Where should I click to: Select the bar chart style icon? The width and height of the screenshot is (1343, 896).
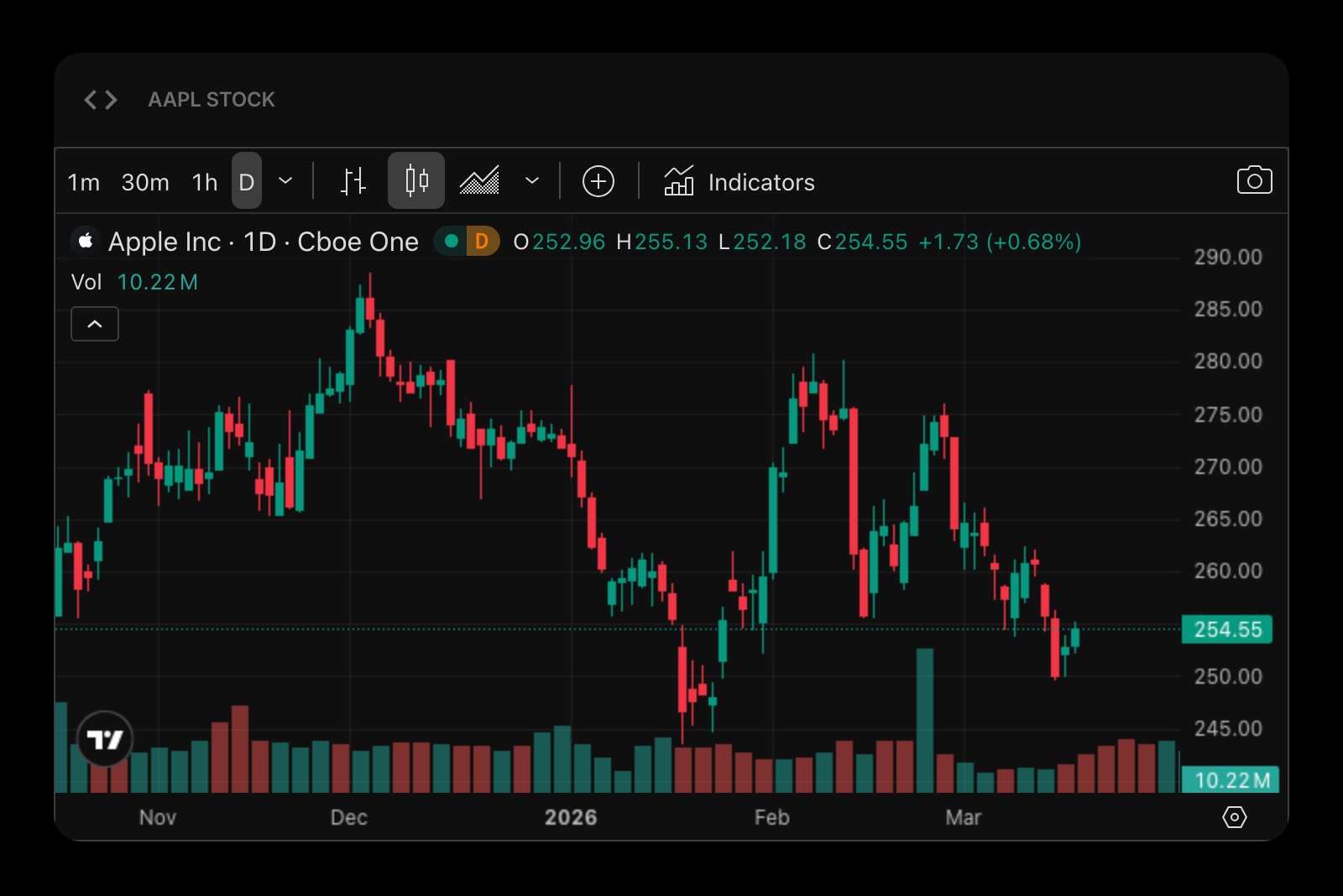pos(353,180)
